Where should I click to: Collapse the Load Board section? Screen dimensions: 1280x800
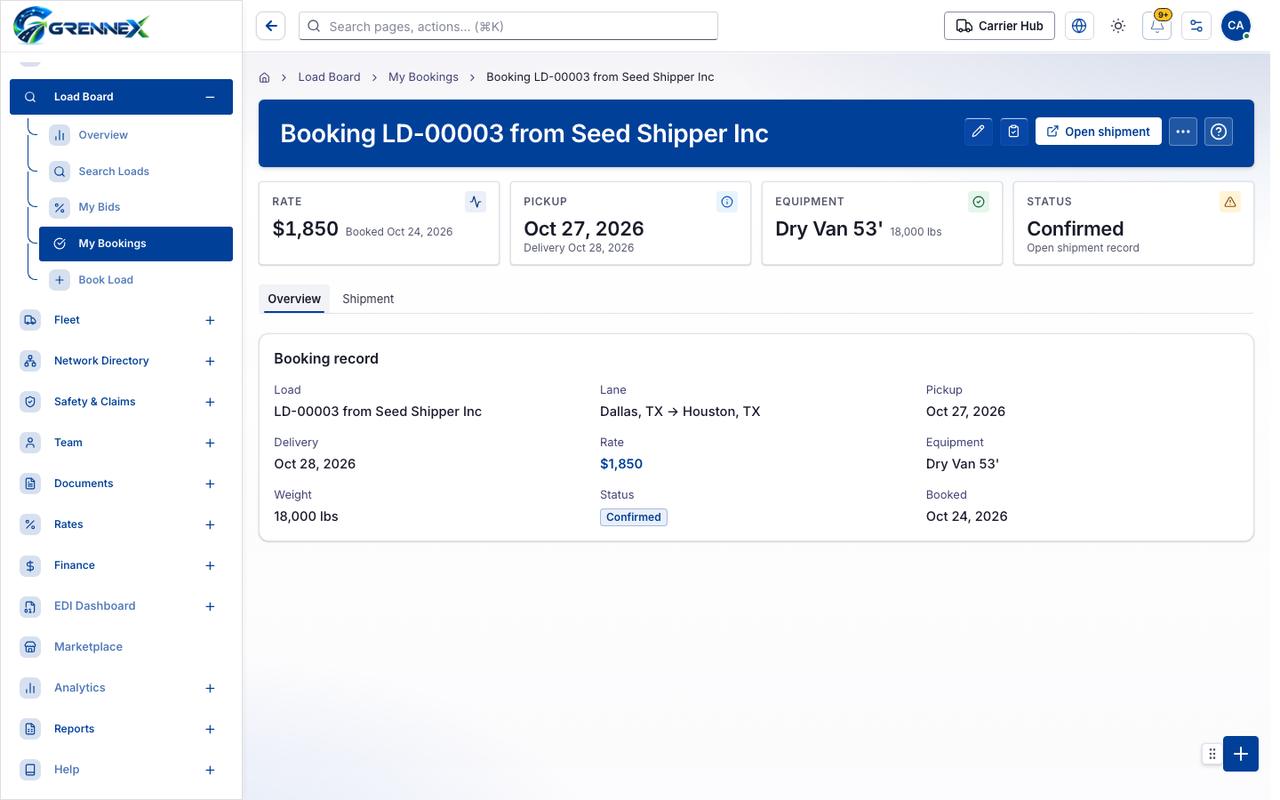click(210, 97)
